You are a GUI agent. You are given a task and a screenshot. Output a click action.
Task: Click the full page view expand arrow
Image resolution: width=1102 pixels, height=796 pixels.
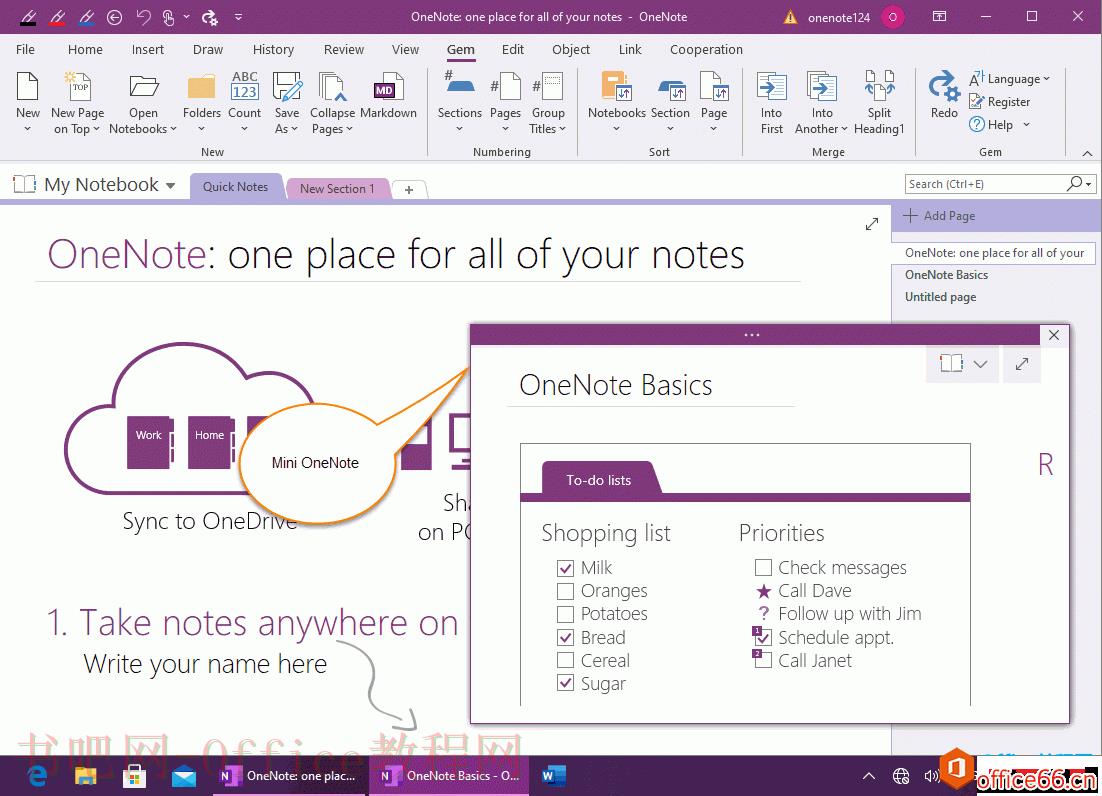tap(871, 224)
